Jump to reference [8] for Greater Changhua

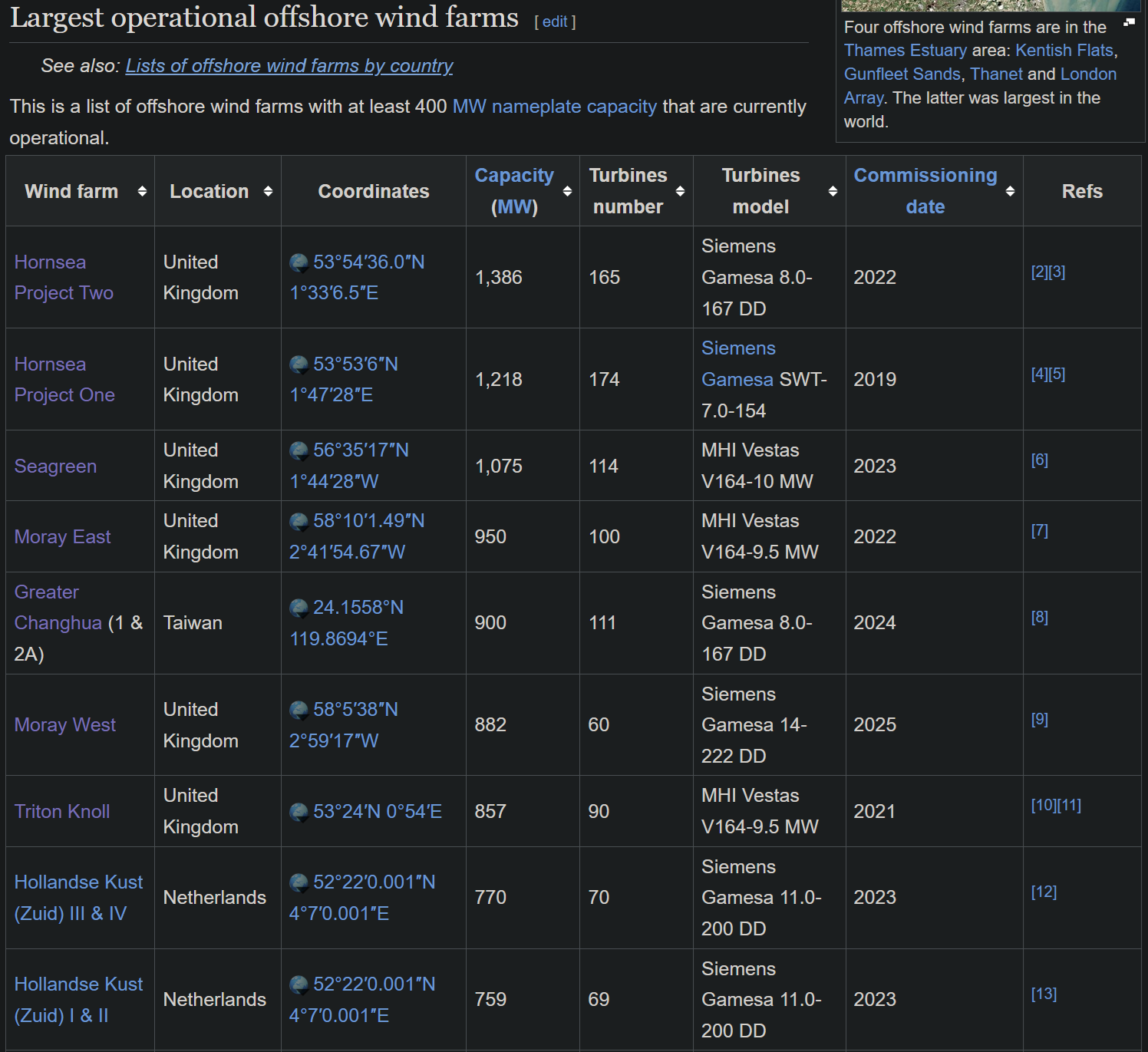(1040, 618)
